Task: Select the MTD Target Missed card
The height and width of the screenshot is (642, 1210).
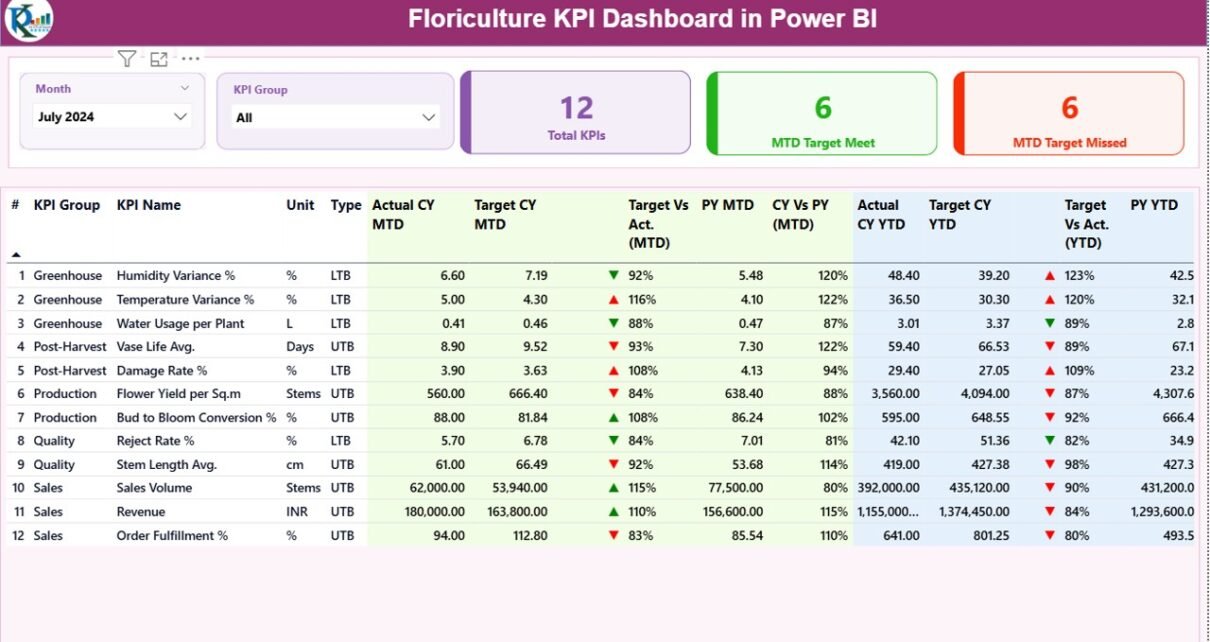Action: click(x=1069, y=114)
